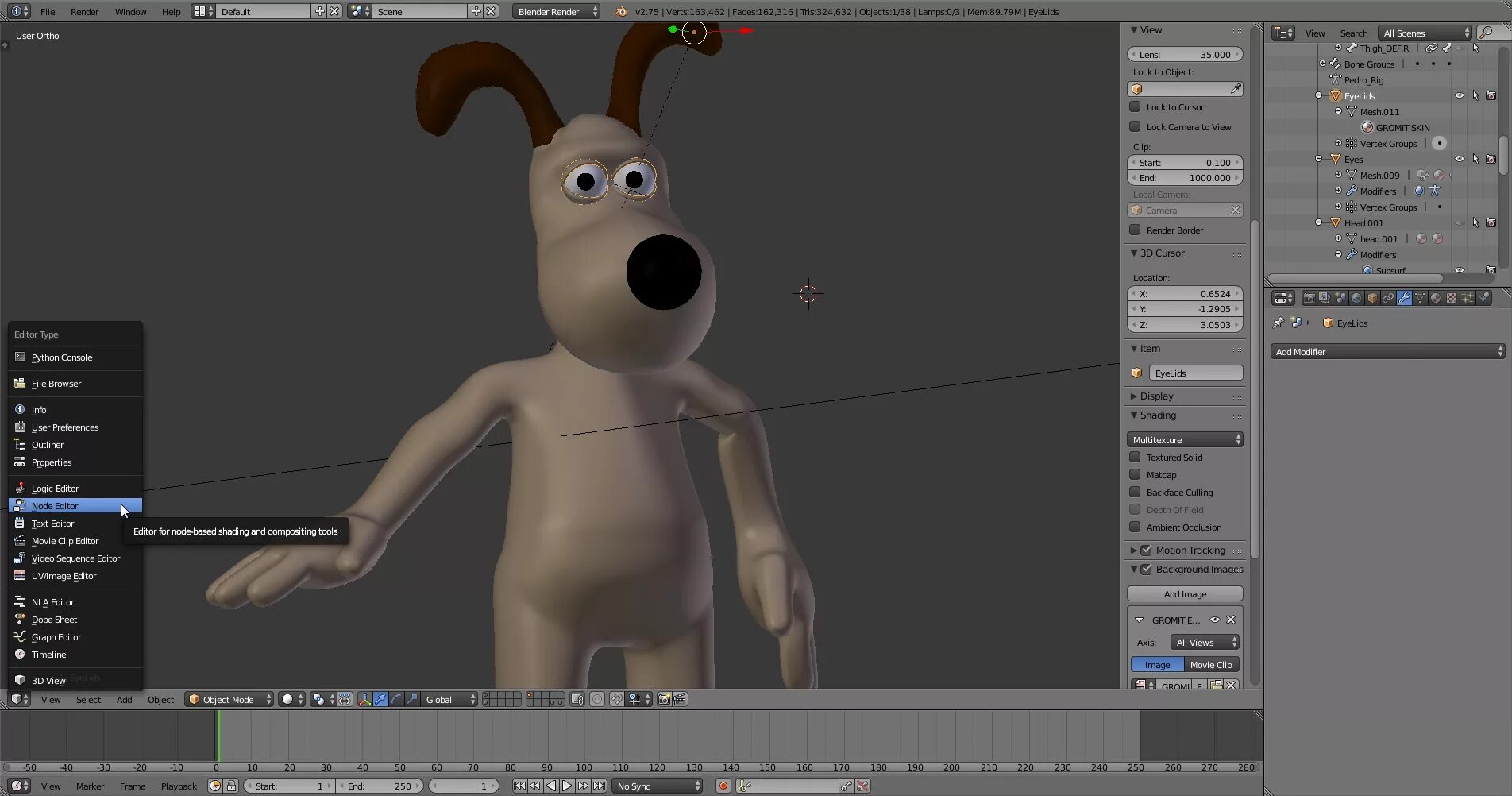Open the Object properties tab (orange cube)
1512x796 pixels.
point(1372,298)
